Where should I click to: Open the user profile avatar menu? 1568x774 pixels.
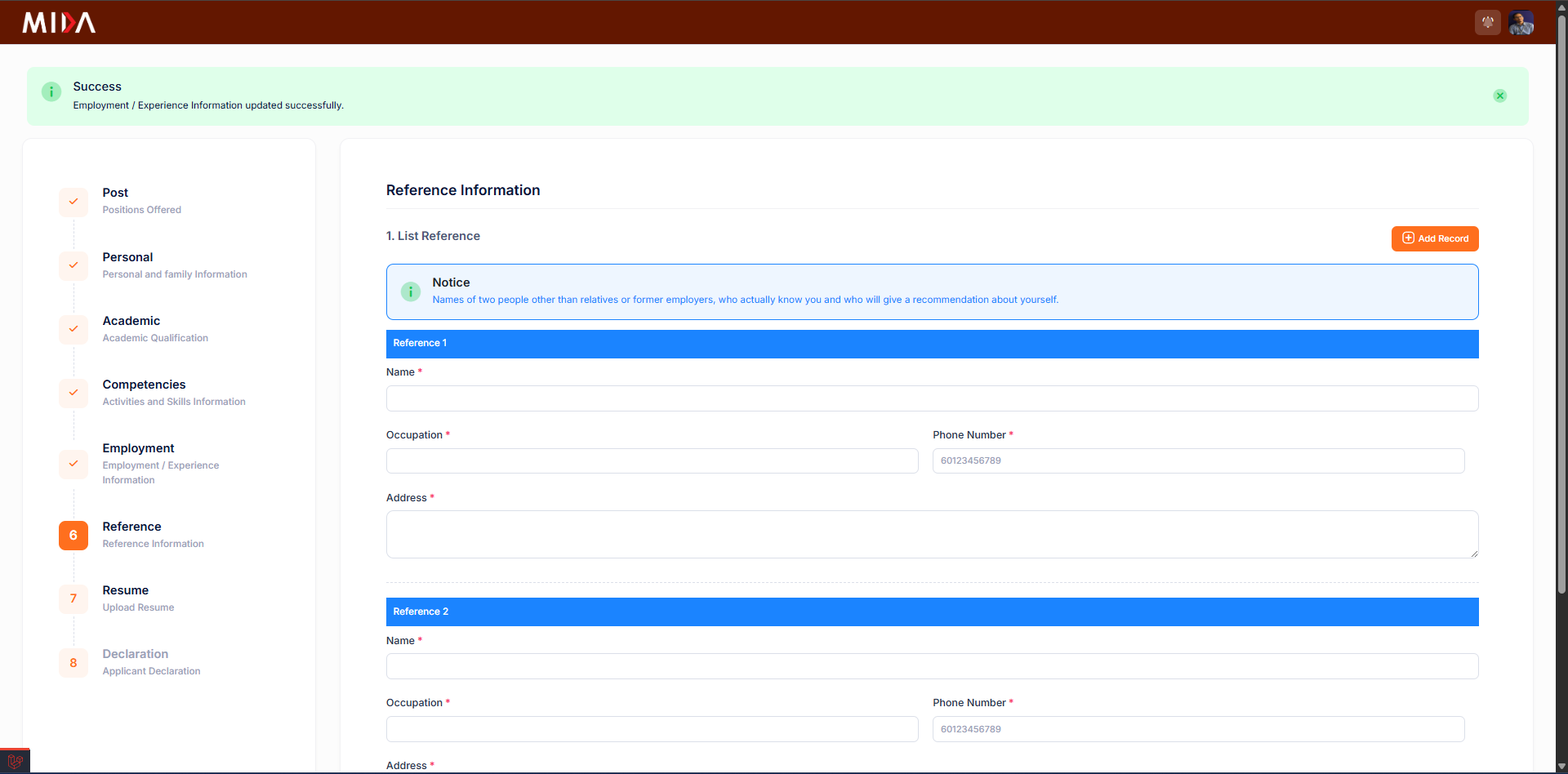pos(1521,22)
